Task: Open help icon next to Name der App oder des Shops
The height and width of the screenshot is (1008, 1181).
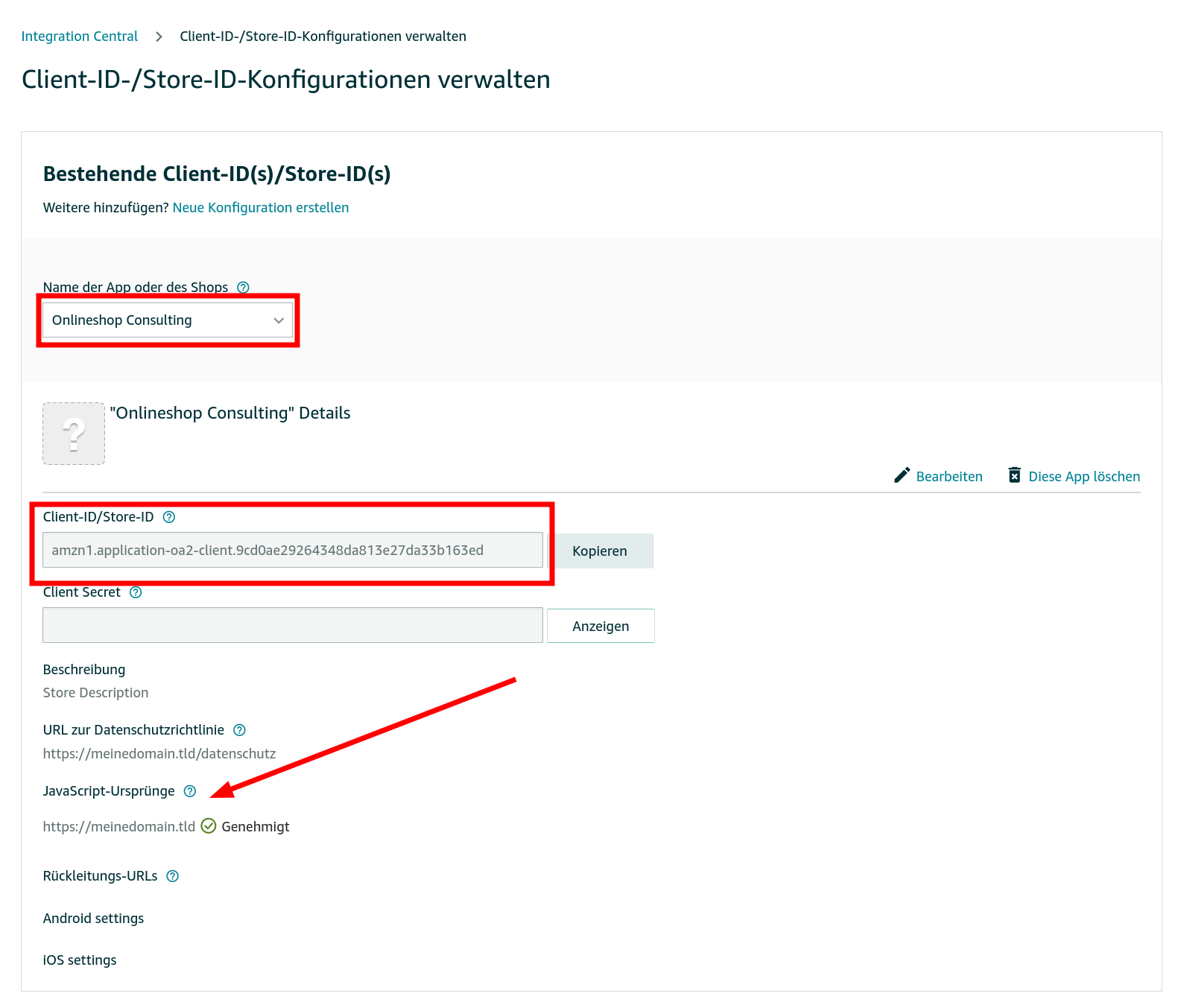Action: 243,288
